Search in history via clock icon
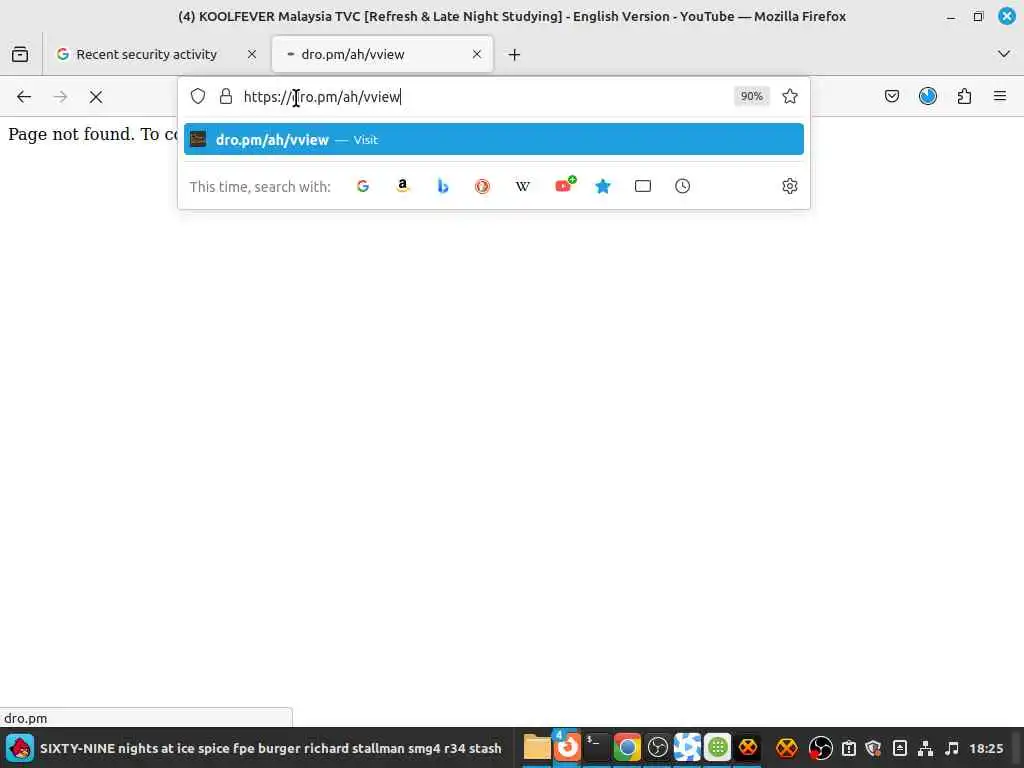Screen dimensions: 1024x768 (682, 186)
